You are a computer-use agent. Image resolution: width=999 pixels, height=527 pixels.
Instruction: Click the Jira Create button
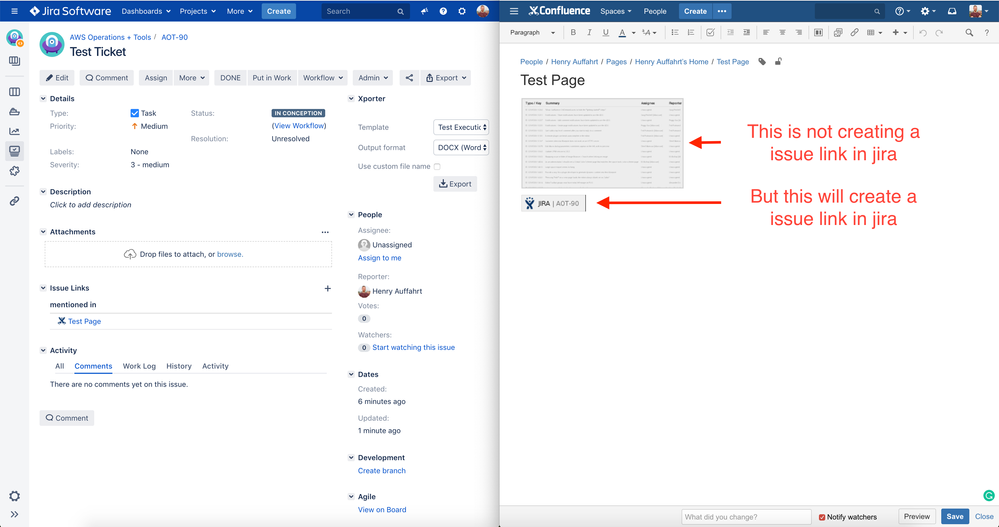click(x=278, y=11)
